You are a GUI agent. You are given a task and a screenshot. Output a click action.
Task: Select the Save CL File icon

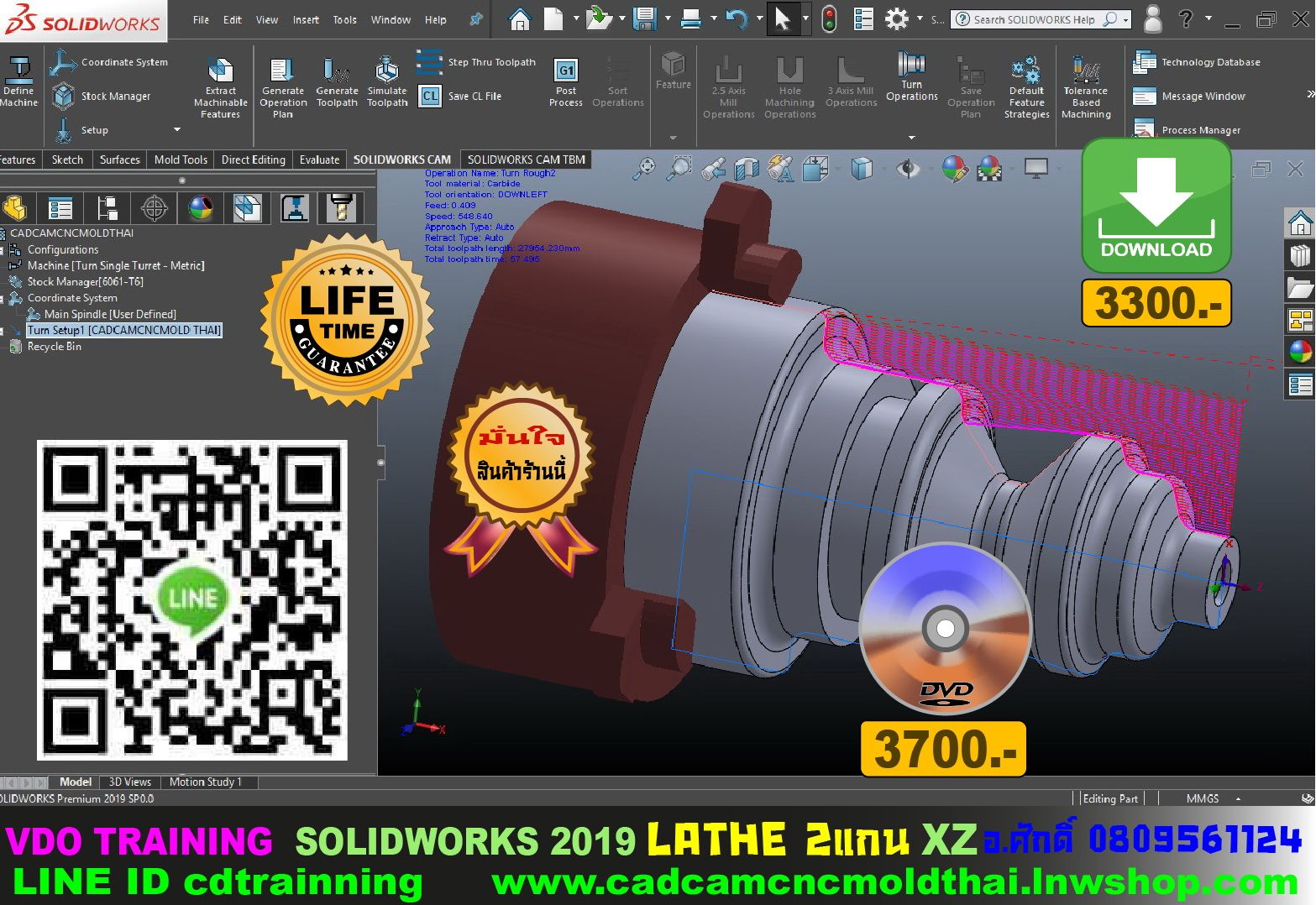(431, 96)
